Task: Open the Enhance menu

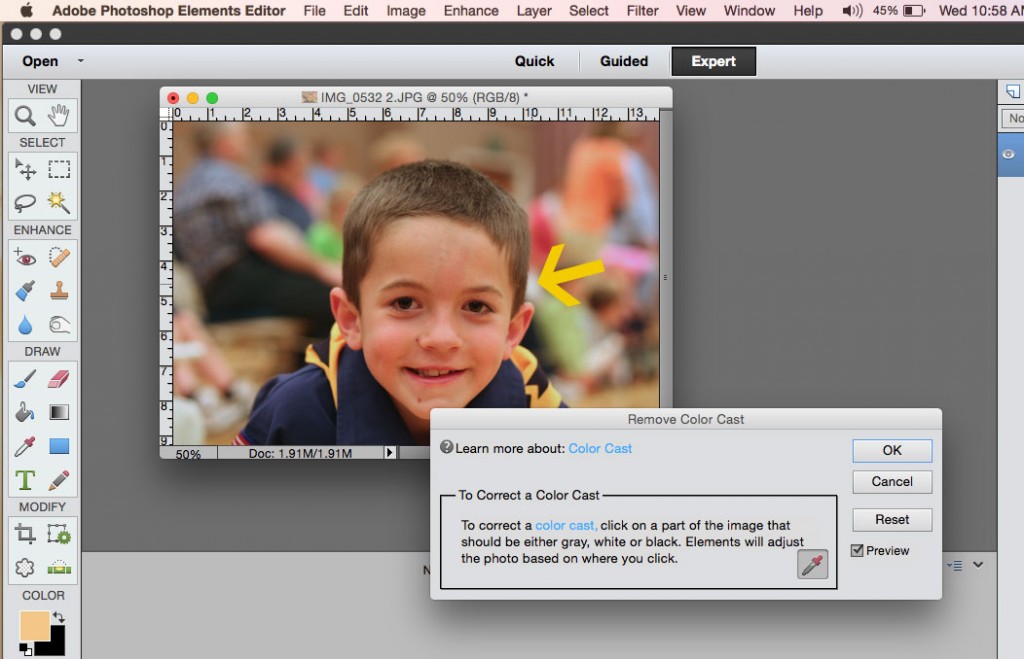Action: [471, 11]
